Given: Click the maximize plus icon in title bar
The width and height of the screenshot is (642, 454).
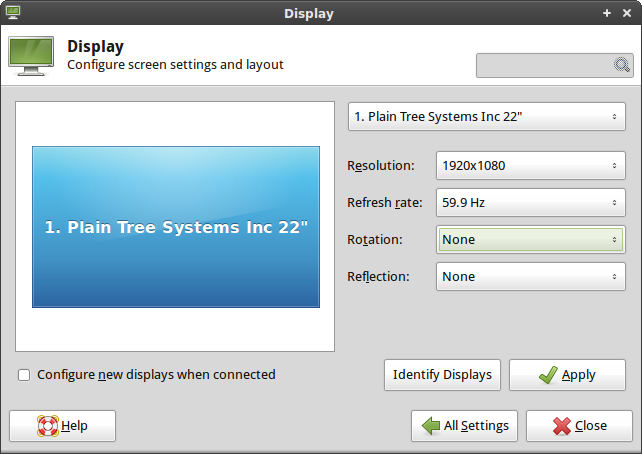Looking at the screenshot, I should tap(607, 13).
